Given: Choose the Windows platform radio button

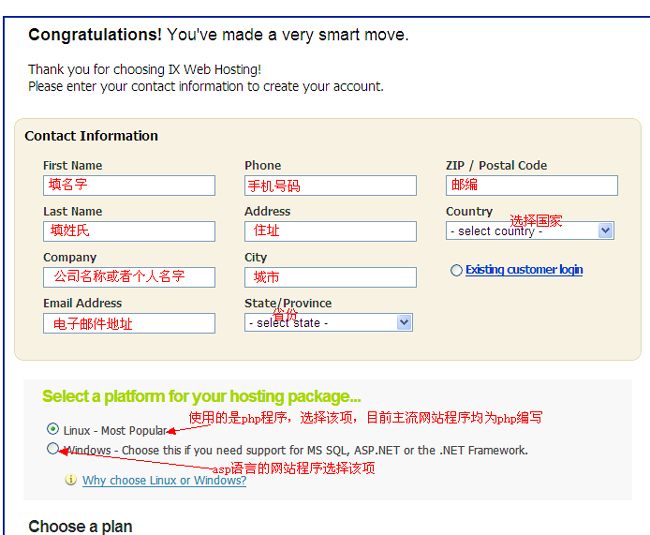Looking at the screenshot, I should pos(53,450).
